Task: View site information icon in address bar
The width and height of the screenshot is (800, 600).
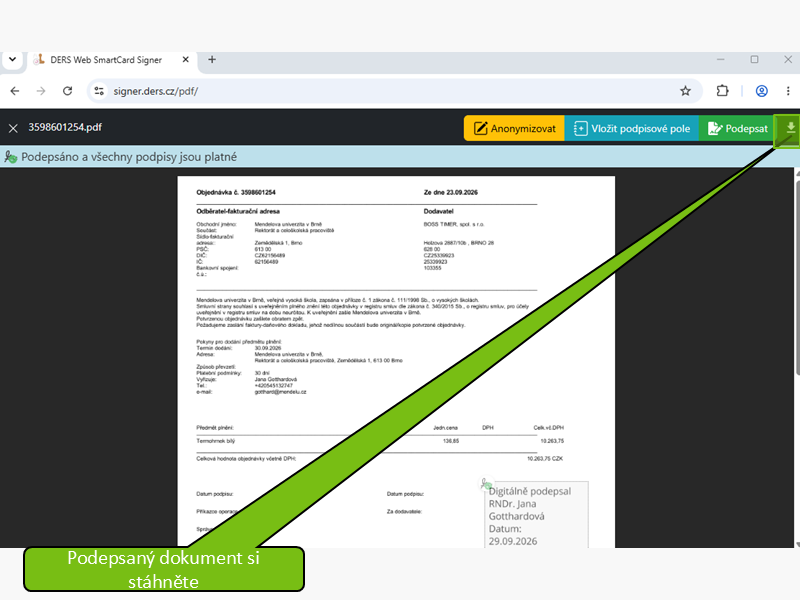Action: pyautogui.click(x=99, y=91)
